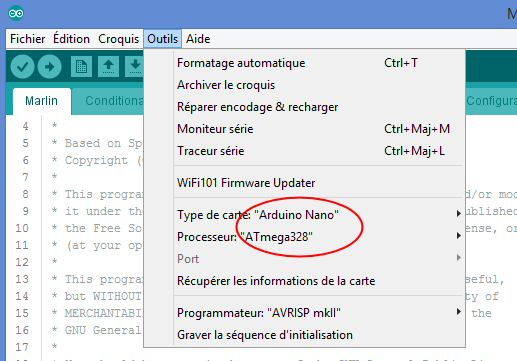Open the Aide menu
517x361 pixels.
point(198,39)
